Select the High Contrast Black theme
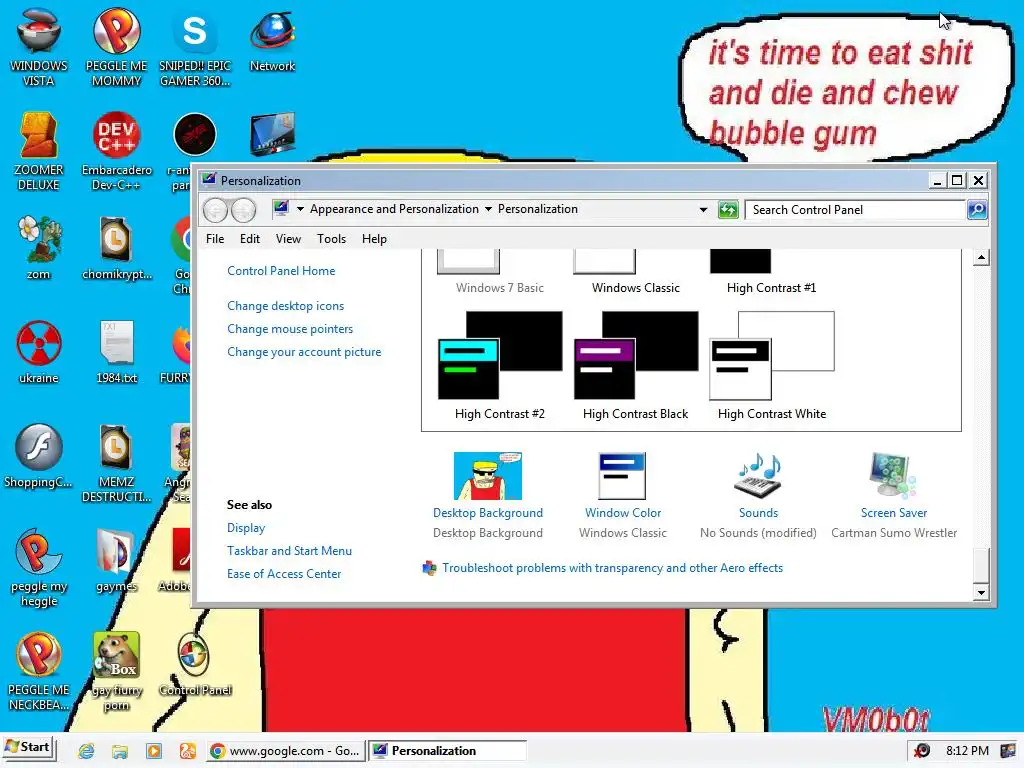Viewport: 1024px width, 768px height. coord(635,366)
